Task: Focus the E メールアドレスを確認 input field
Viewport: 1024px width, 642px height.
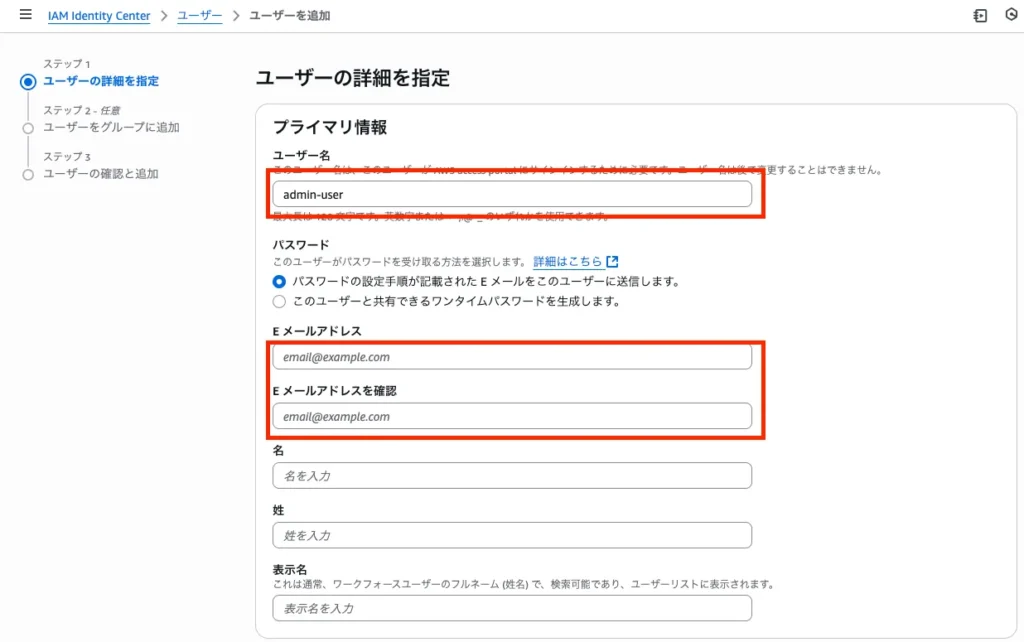Action: point(512,416)
